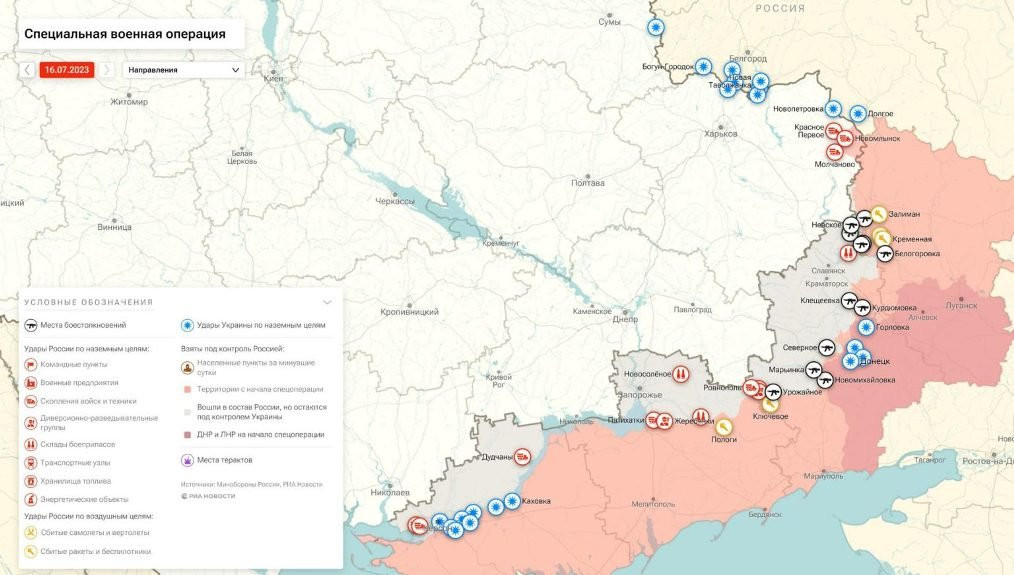
Task: Select the clash marker at Новомихайловка
Action: click(825, 380)
